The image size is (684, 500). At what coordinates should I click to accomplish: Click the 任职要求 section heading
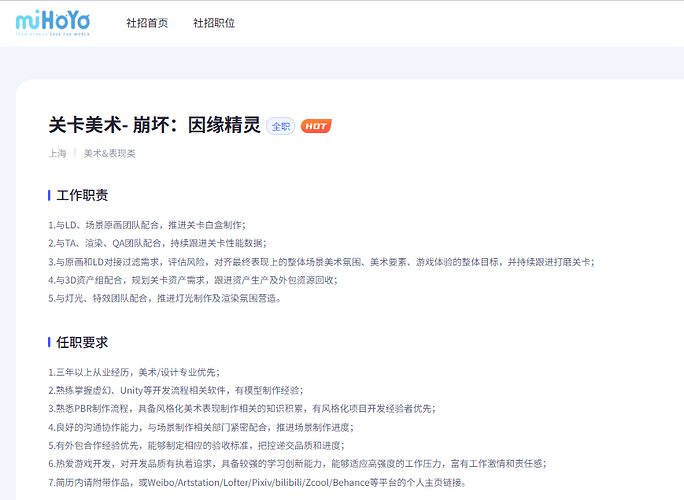82,342
